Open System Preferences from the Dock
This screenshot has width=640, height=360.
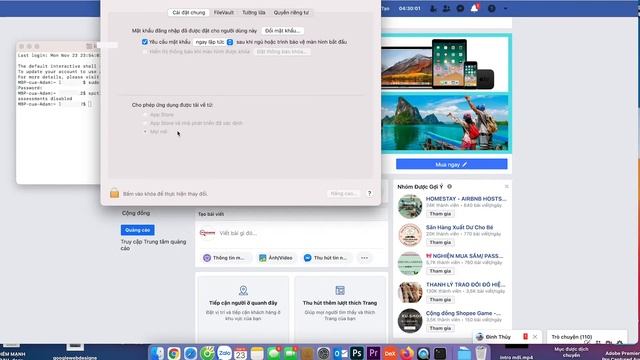(323, 353)
